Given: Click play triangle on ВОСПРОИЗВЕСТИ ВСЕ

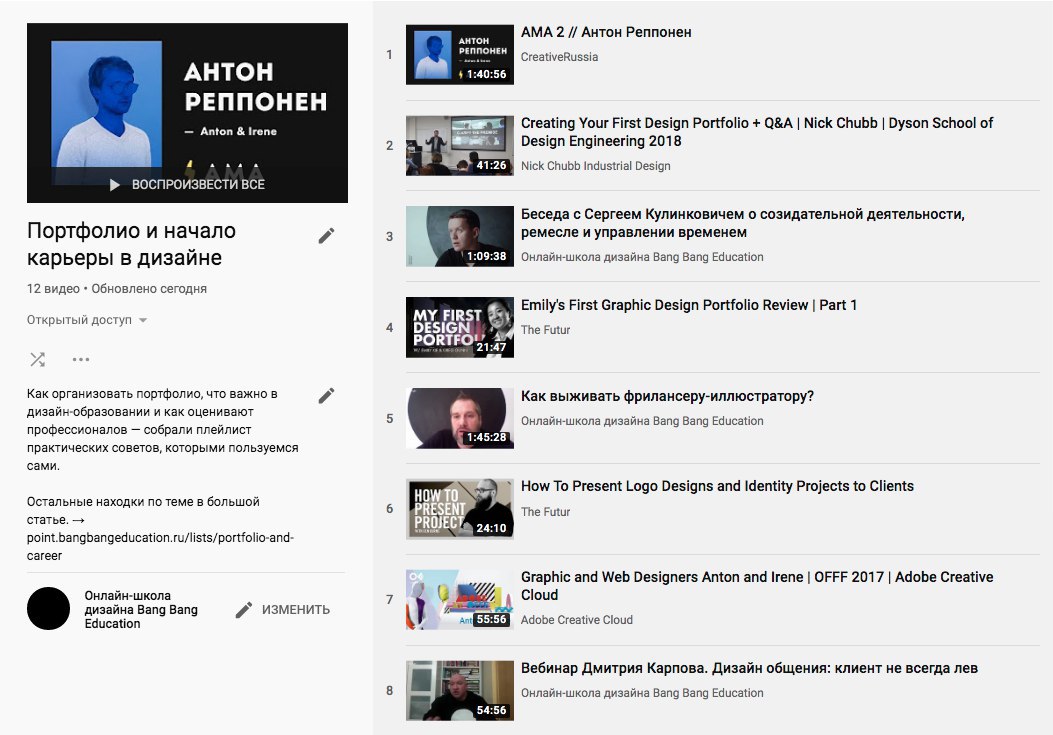Looking at the screenshot, I should point(115,185).
